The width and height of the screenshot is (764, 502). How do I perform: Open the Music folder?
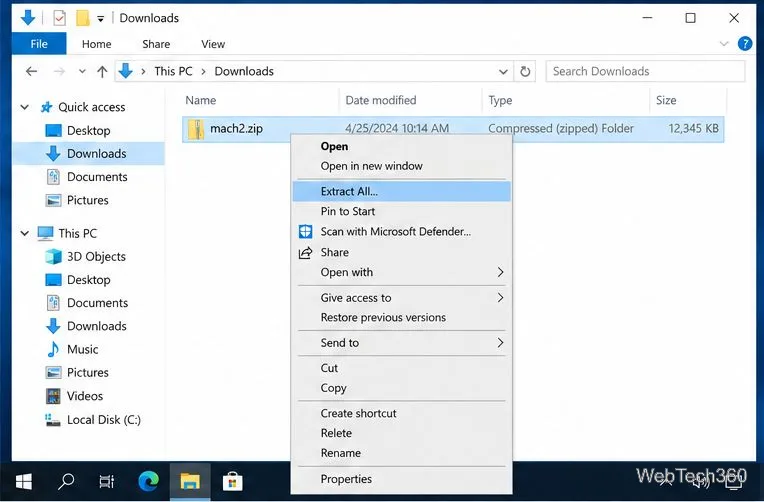82,349
